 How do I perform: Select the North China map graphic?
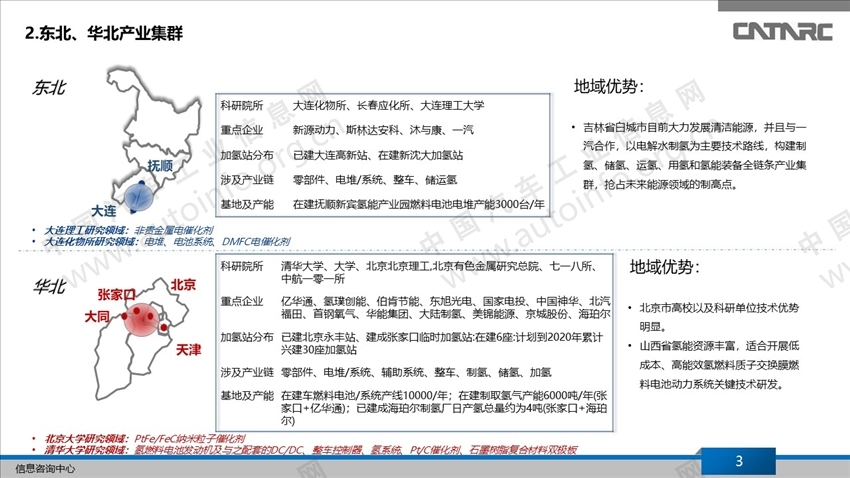[142, 338]
